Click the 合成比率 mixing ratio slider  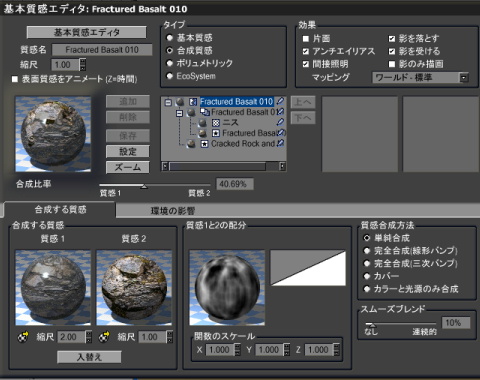[x=155, y=185]
